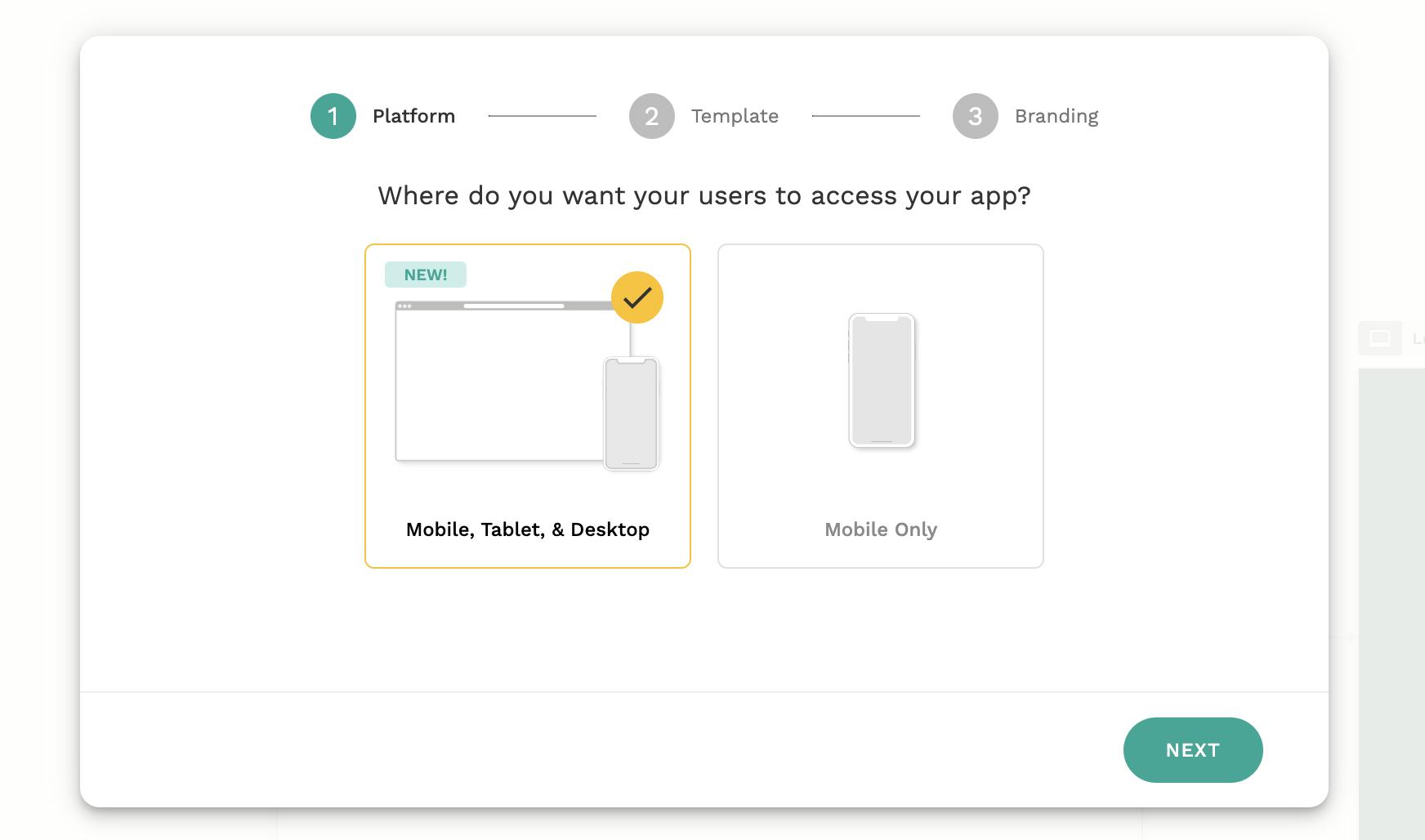Jump to the Branding step label

1056,116
